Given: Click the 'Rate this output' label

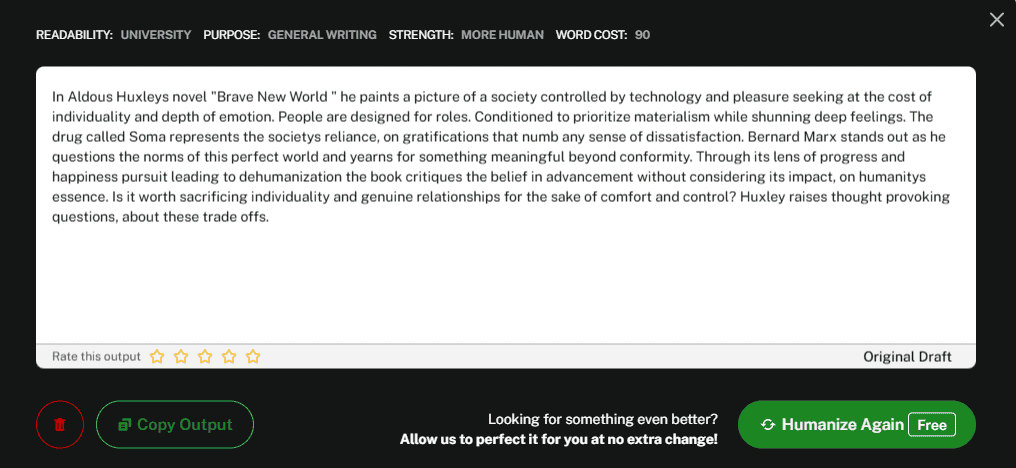Looking at the screenshot, I should (96, 357).
